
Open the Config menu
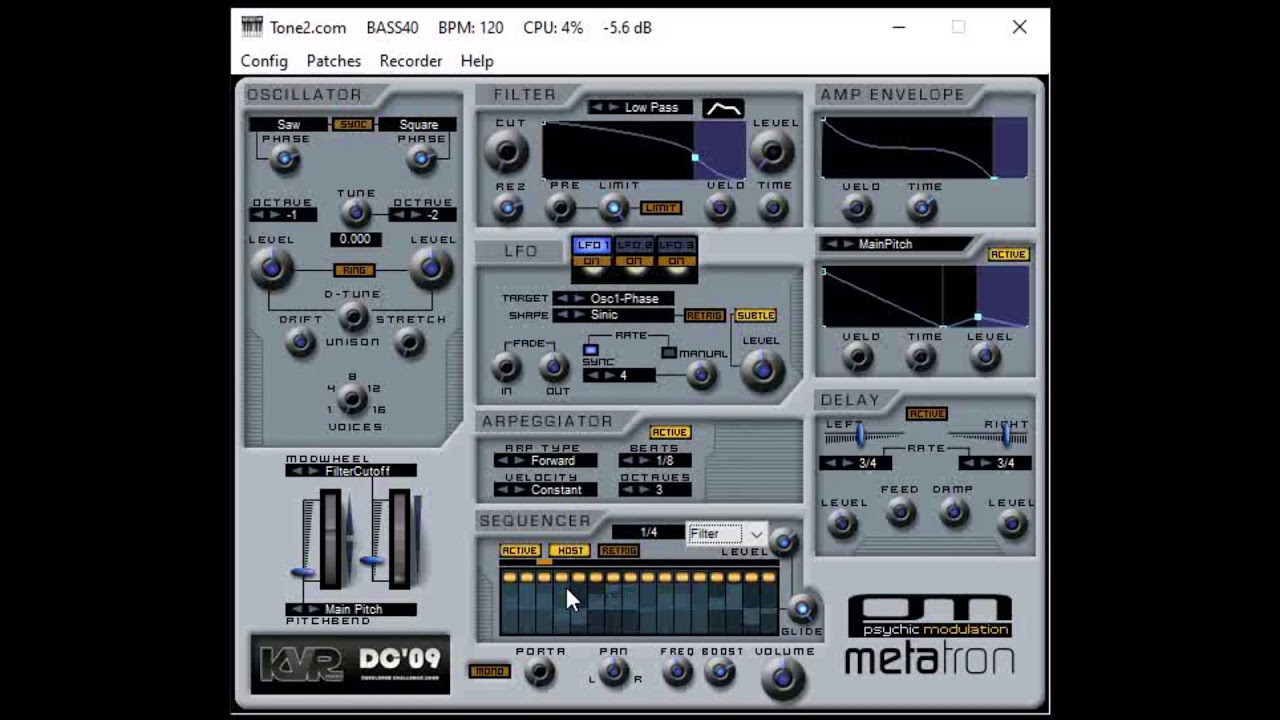point(264,61)
